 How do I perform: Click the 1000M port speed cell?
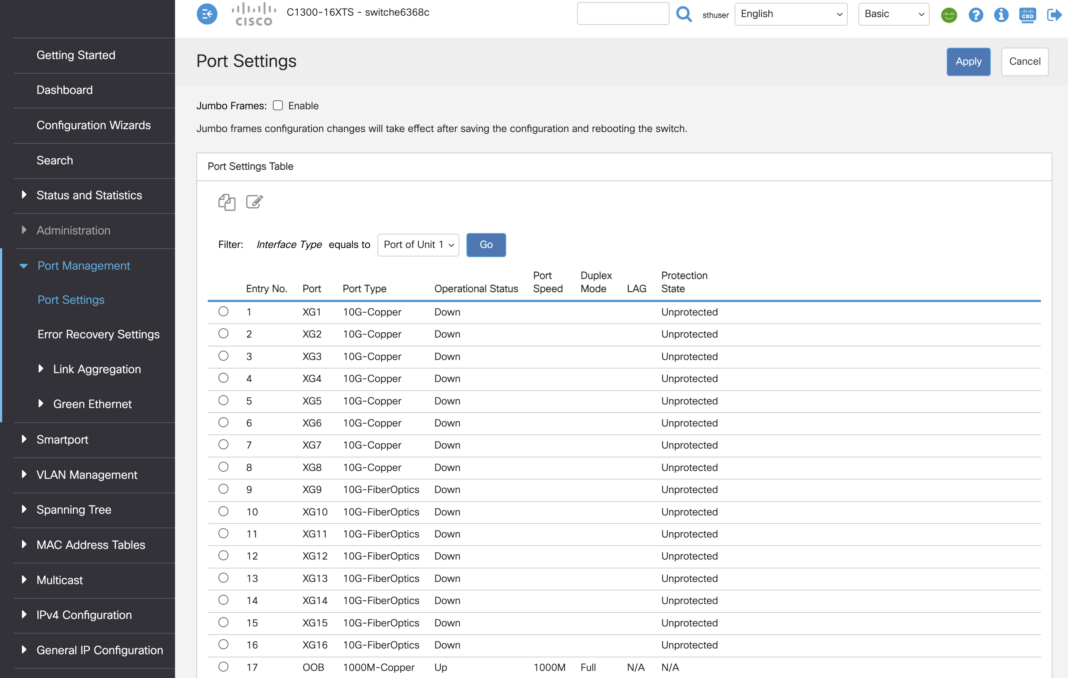coord(549,667)
